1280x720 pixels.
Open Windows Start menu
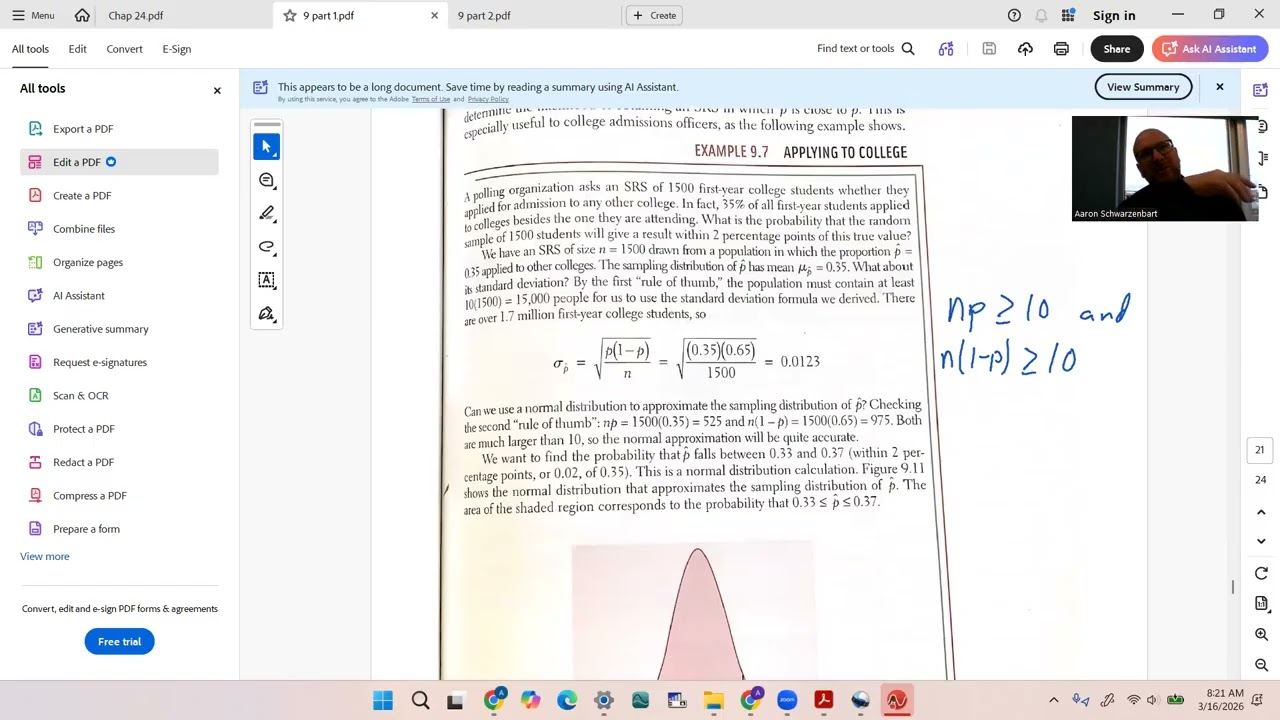pos(383,701)
